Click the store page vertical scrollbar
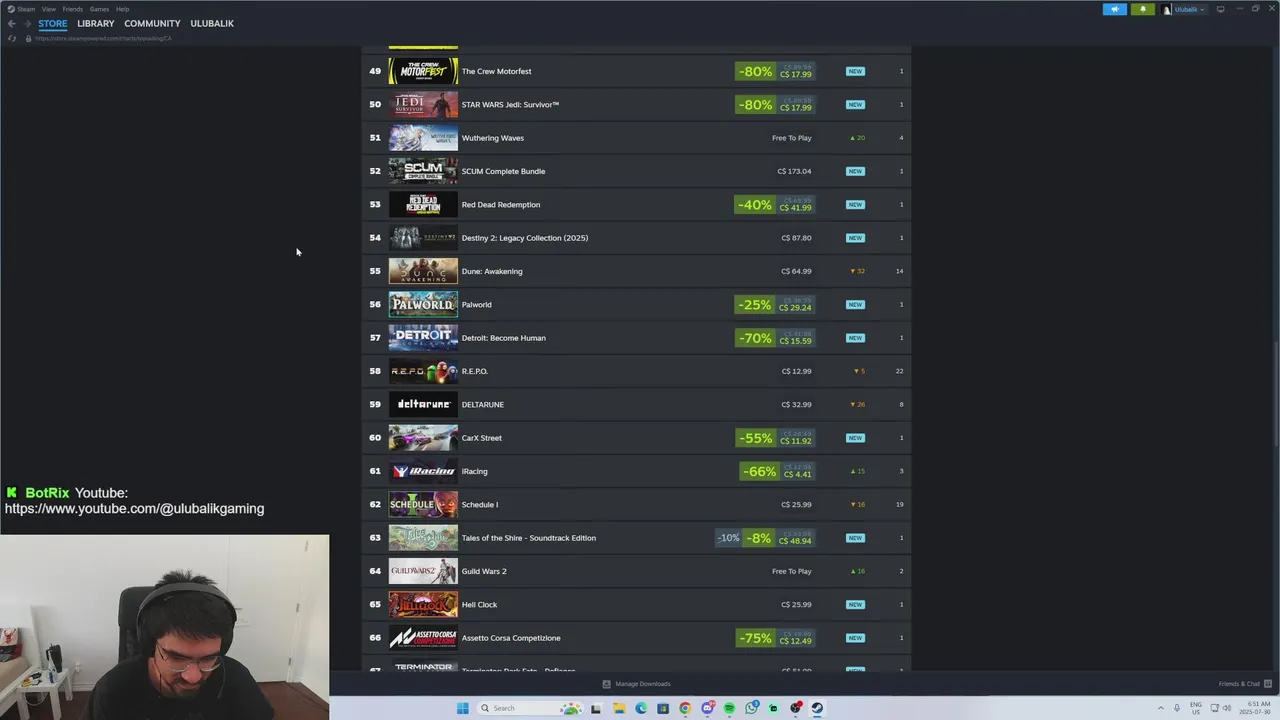Viewport: 1280px width, 720px height. click(1275, 395)
